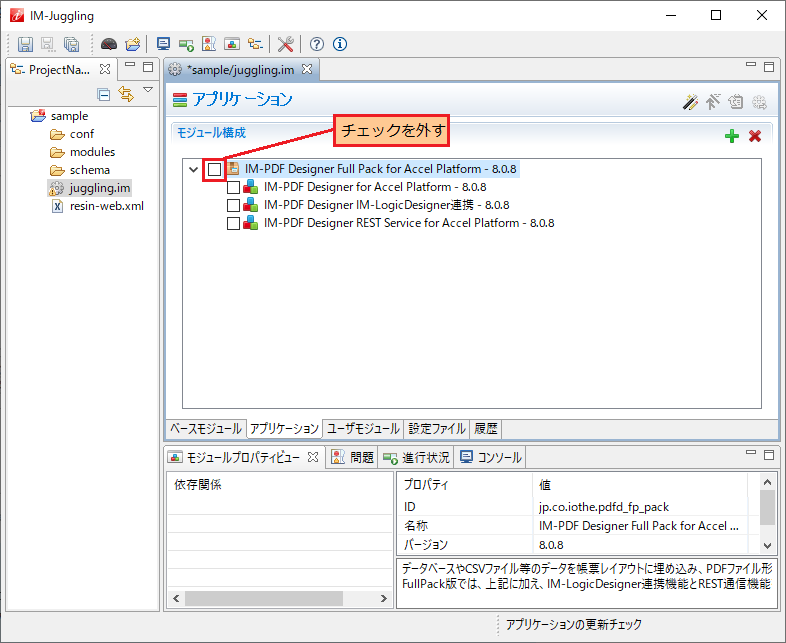Image resolution: width=786 pixels, height=643 pixels.
Task: Toggle IM-PDF Designer REST Service checkbox
Action: point(233,224)
